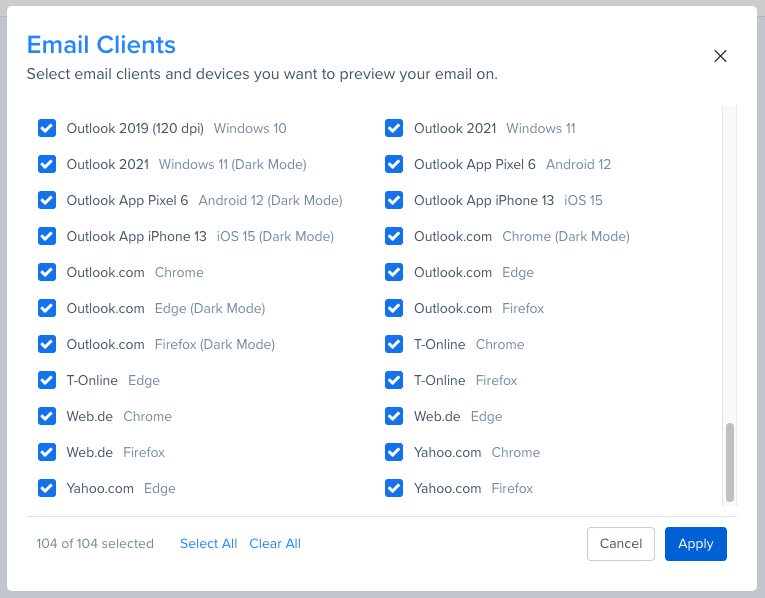Screen dimensions: 765x598
Task: Click the Select All link
Action: coord(208,543)
